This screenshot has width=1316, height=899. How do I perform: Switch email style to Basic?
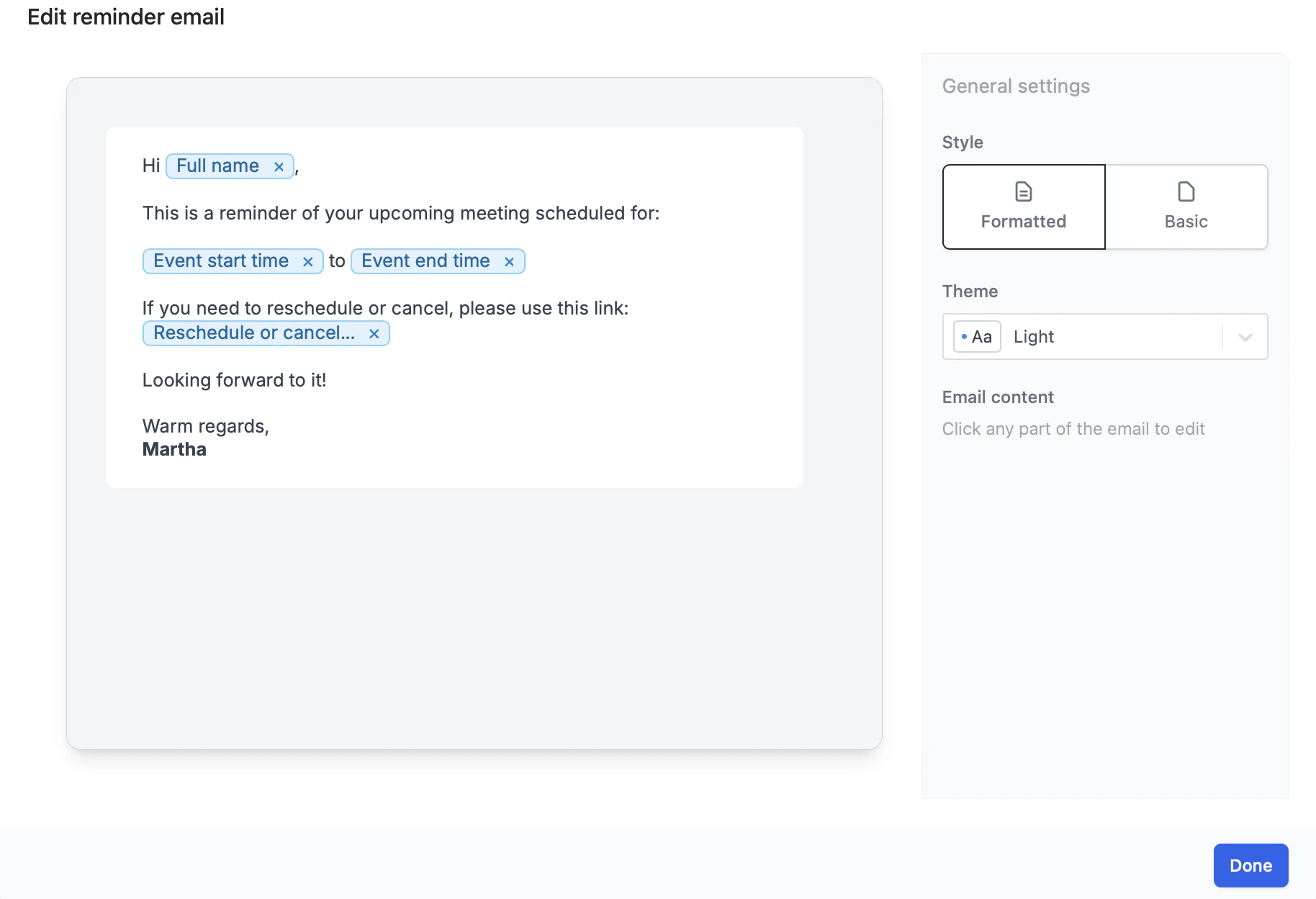[1185, 207]
